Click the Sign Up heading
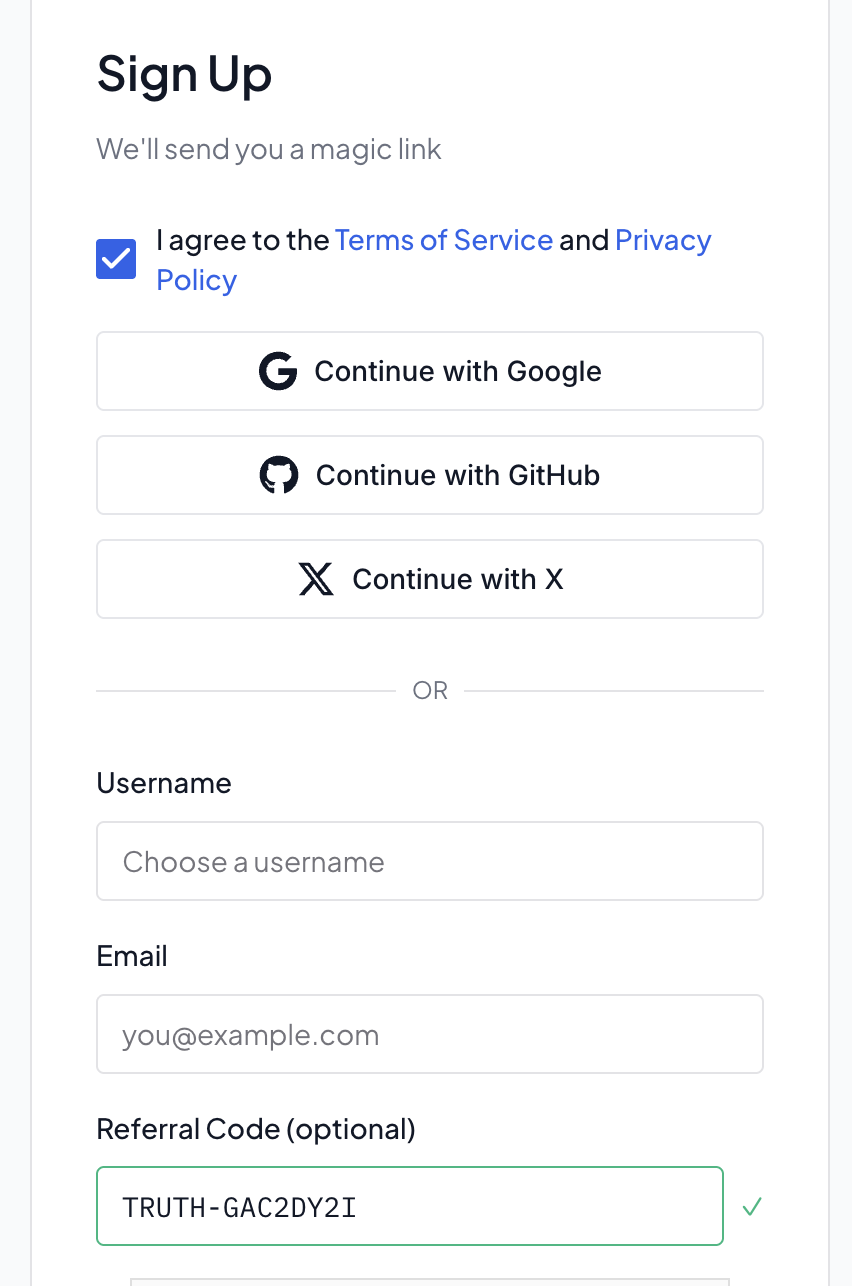852x1286 pixels. click(x=184, y=75)
